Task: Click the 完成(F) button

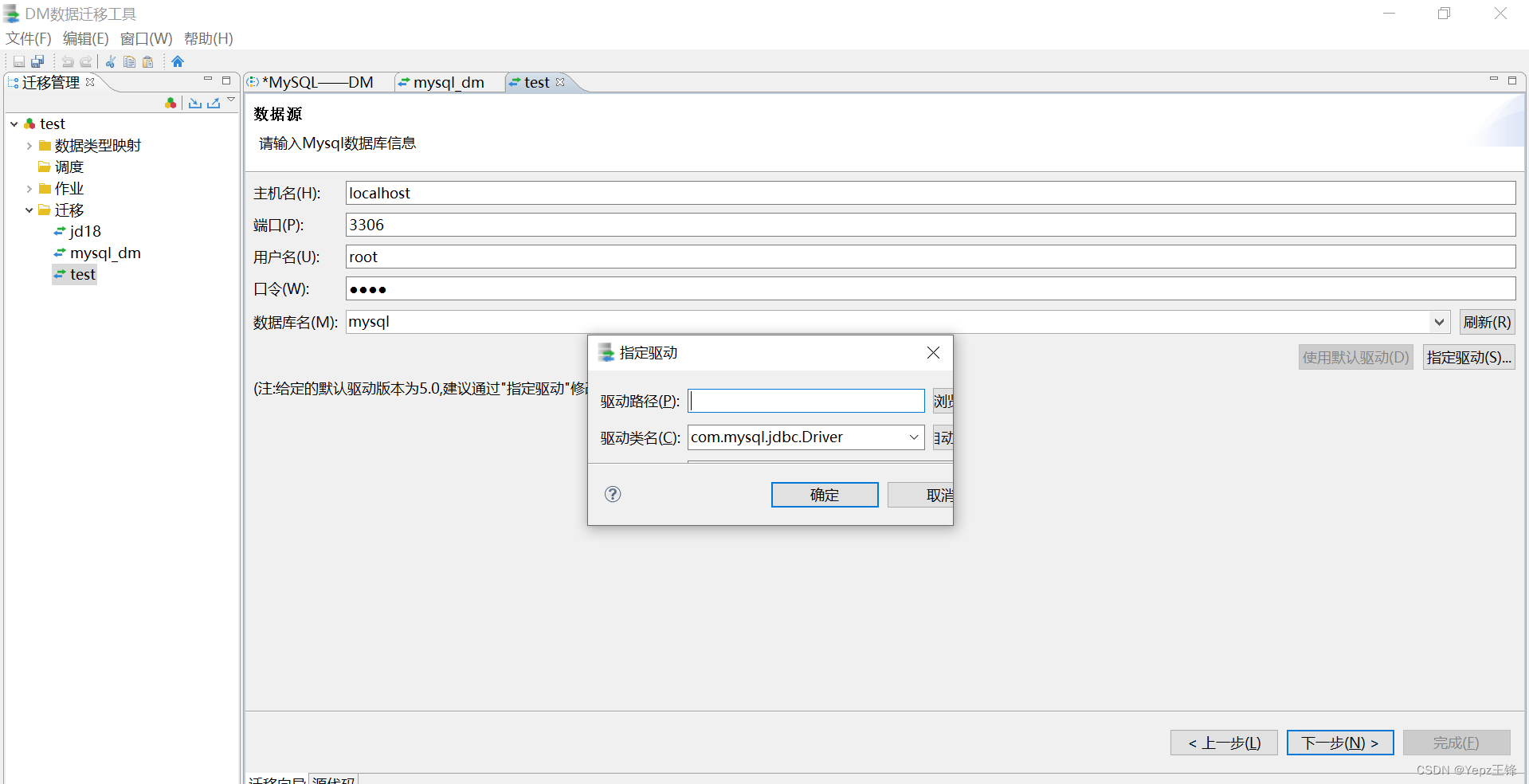Action: tap(1456, 743)
